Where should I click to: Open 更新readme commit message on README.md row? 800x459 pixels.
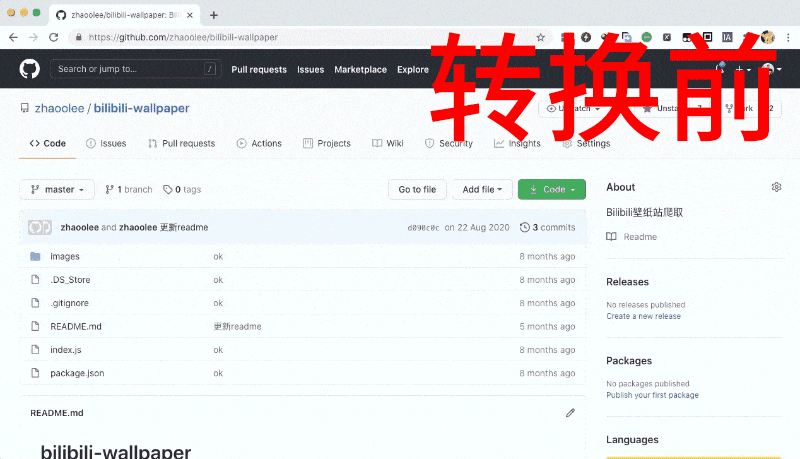tap(237, 326)
